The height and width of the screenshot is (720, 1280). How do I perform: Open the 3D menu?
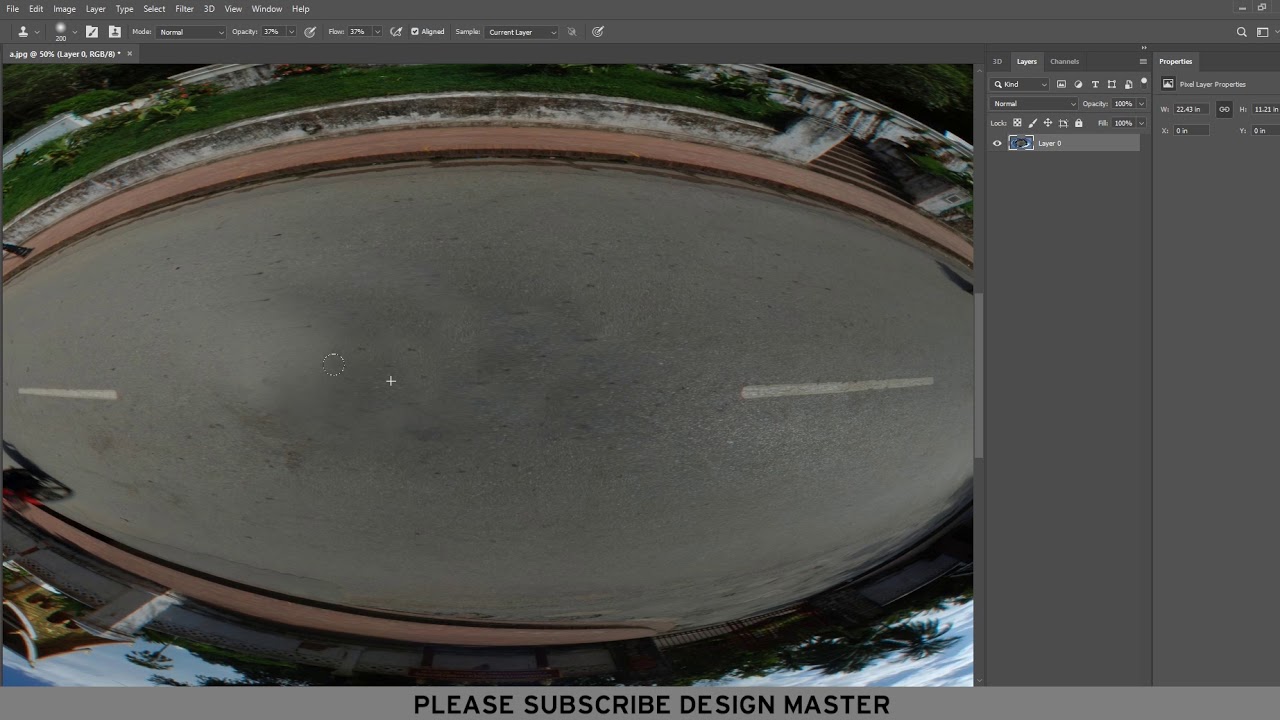[x=209, y=9]
